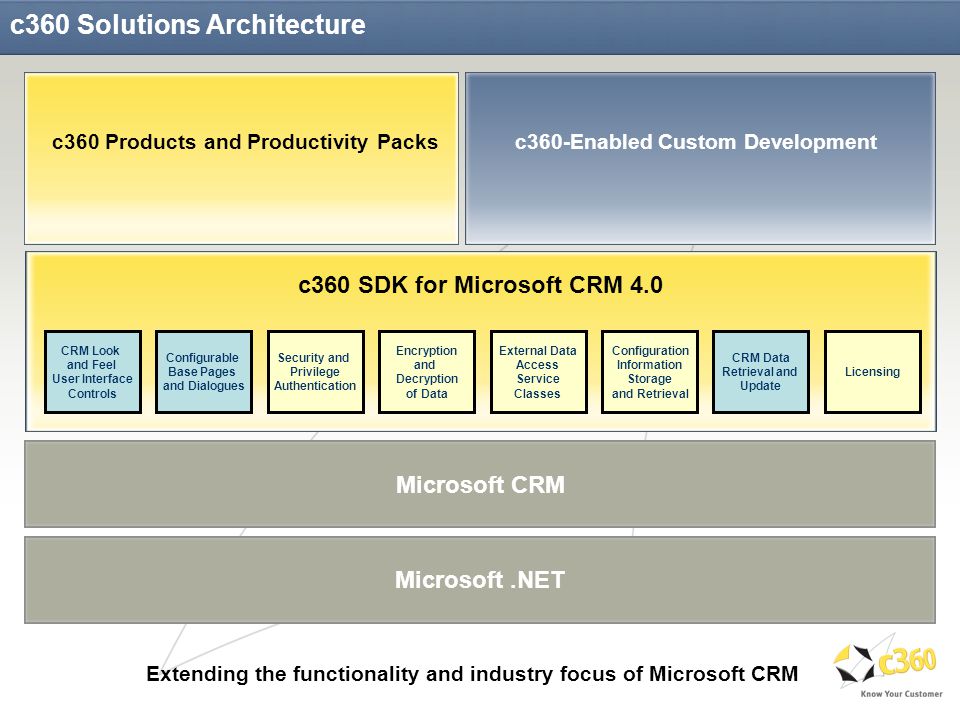
Task: Click the Configurable Base Pages and Dialogues box
Action: [204, 372]
